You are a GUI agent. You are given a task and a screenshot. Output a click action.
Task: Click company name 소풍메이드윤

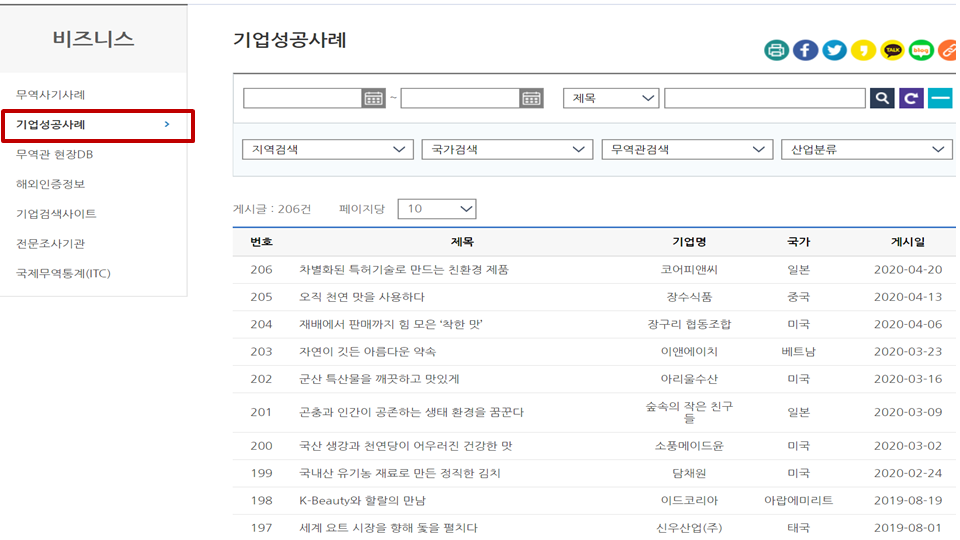[689, 446]
